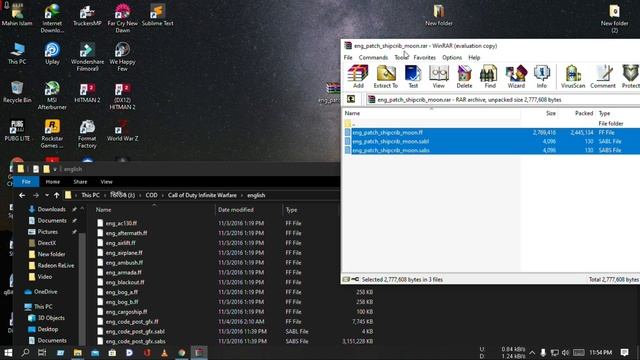Open Video folder in Explorer sidebar
The image size is (640, 360).
tap(44, 276)
